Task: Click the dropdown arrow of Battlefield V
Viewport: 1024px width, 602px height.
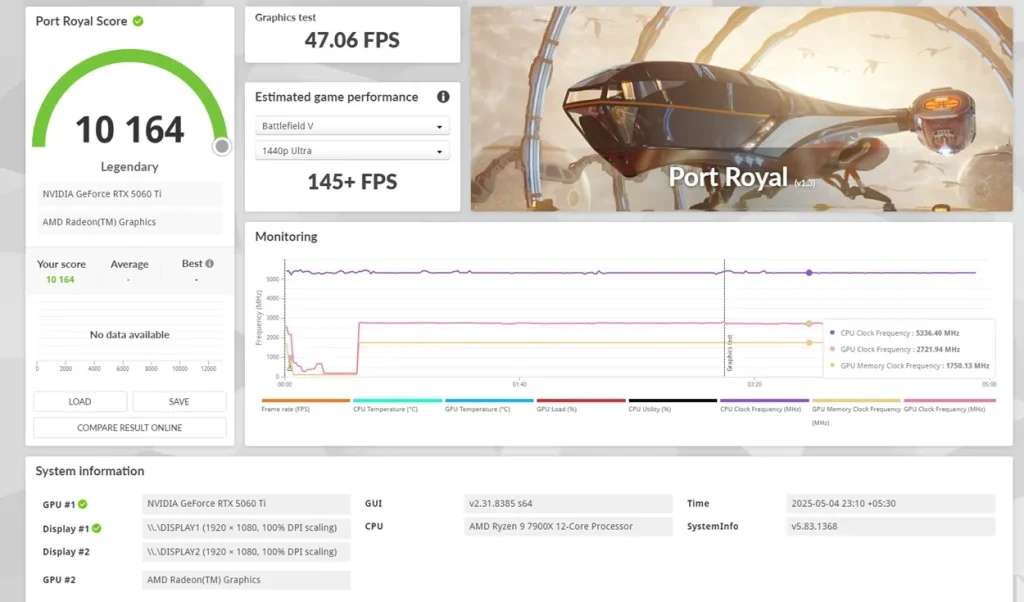Action: click(x=440, y=127)
